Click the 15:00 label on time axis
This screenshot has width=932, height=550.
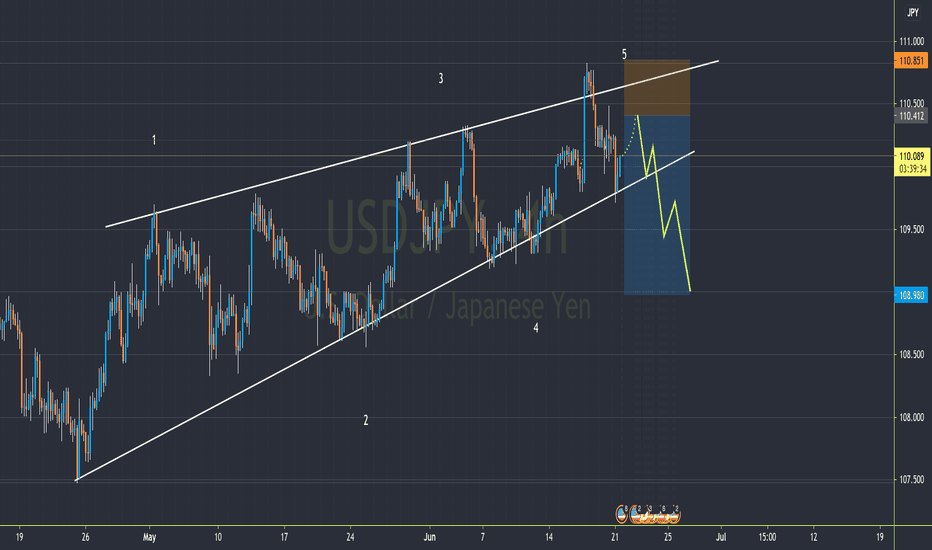(x=767, y=538)
